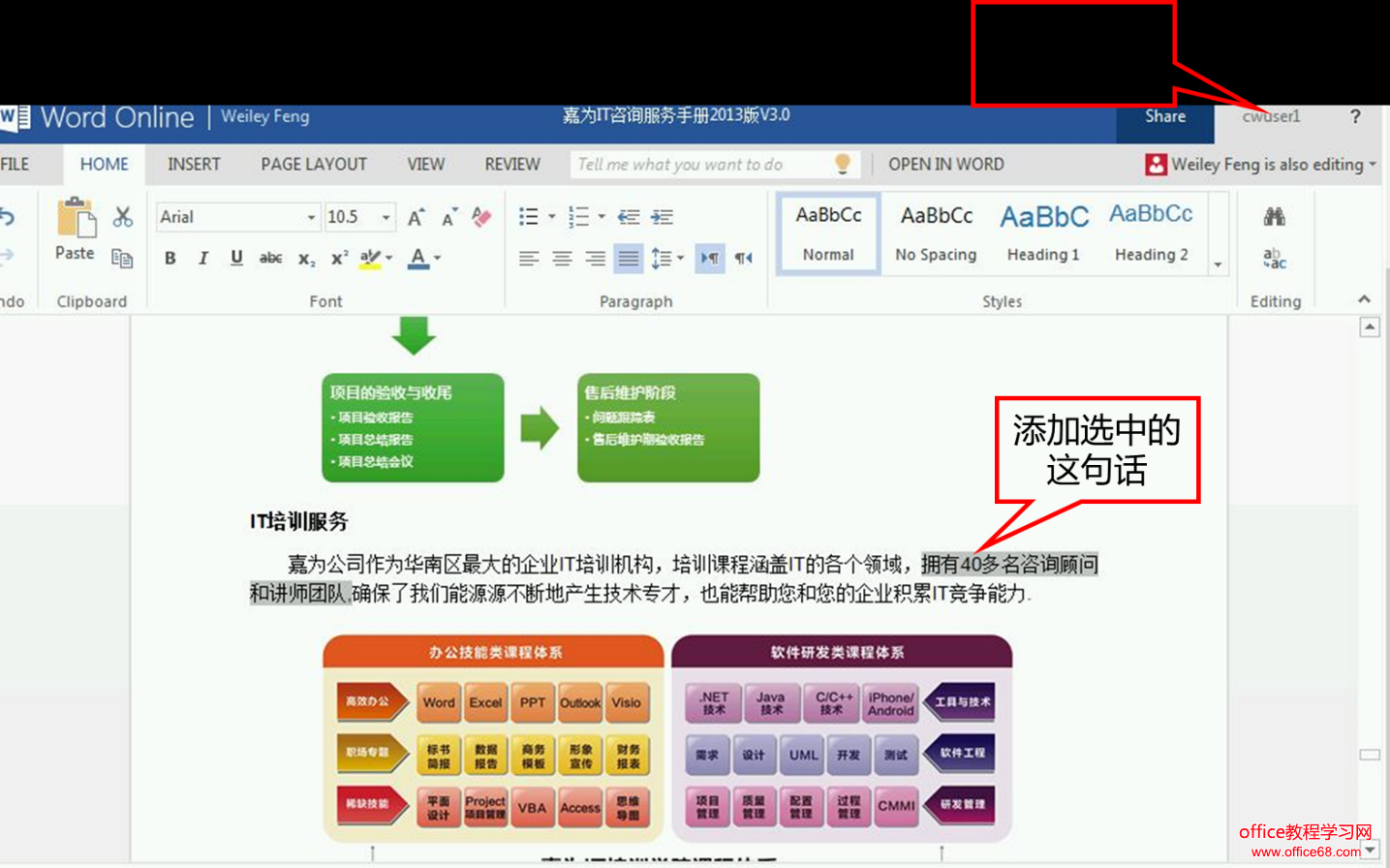This screenshot has width=1390, height=868.
Task: Switch to the REVIEW tab
Action: 512,165
